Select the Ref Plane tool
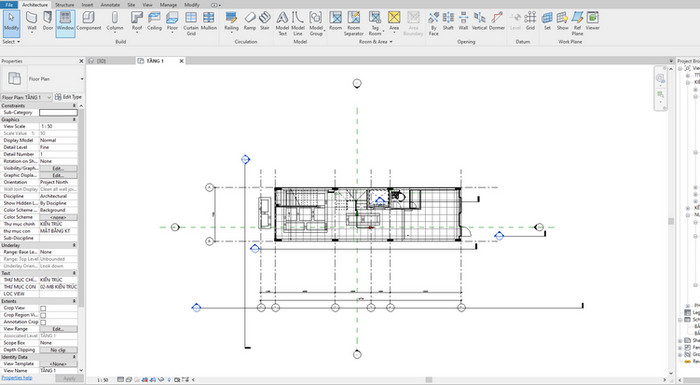700x385 pixels. [577, 23]
